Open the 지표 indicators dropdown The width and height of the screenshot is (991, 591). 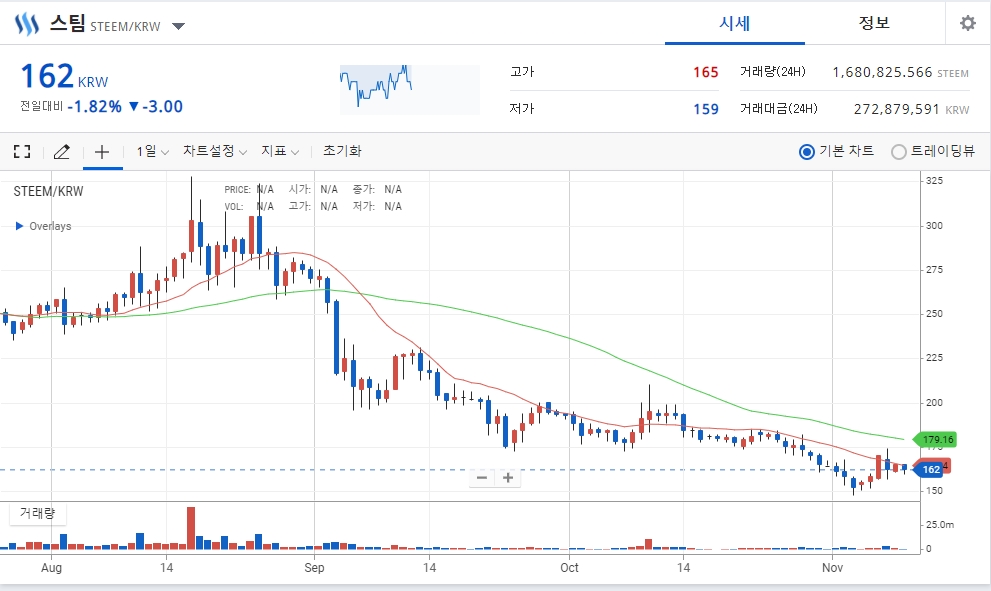point(280,151)
